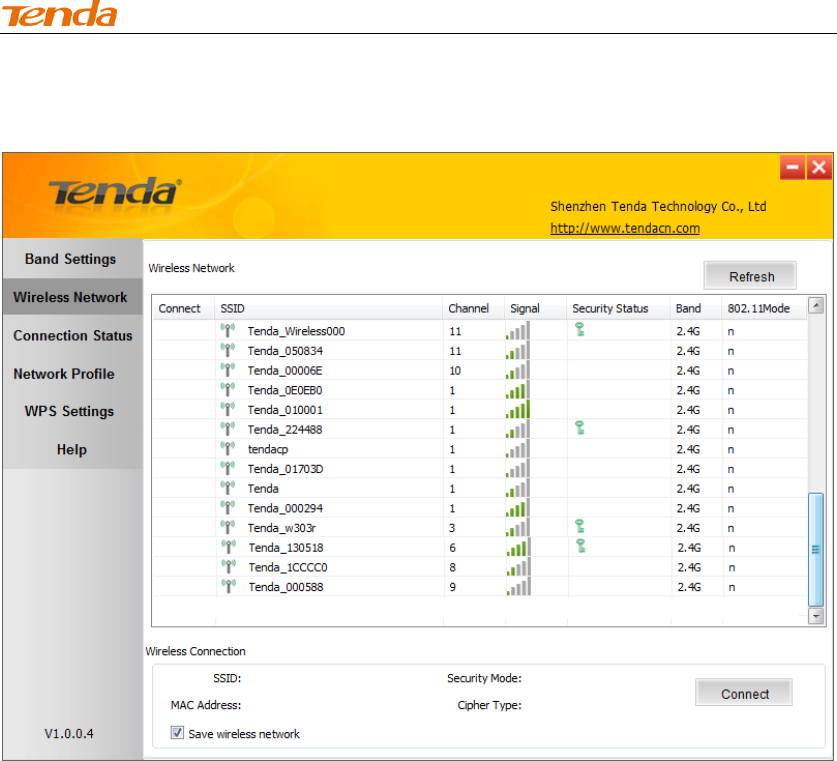Image resolution: width=837 pixels, height=761 pixels.
Task: Click antenna icon beside Tenda_1CCCC0
Action: point(228,567)
